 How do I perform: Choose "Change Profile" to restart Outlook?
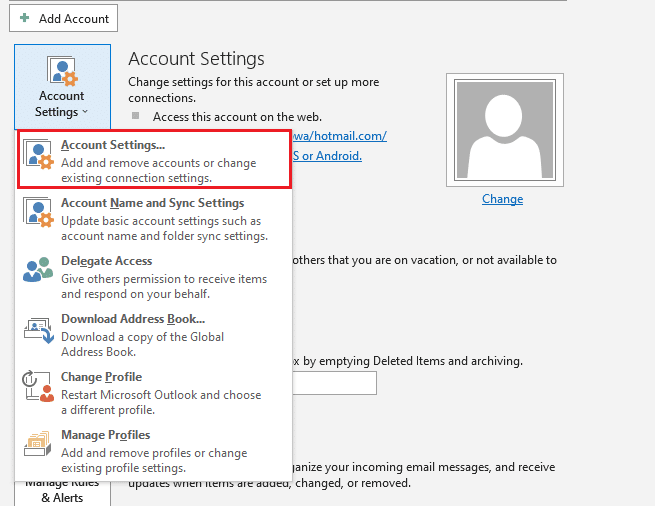[101, 377]
